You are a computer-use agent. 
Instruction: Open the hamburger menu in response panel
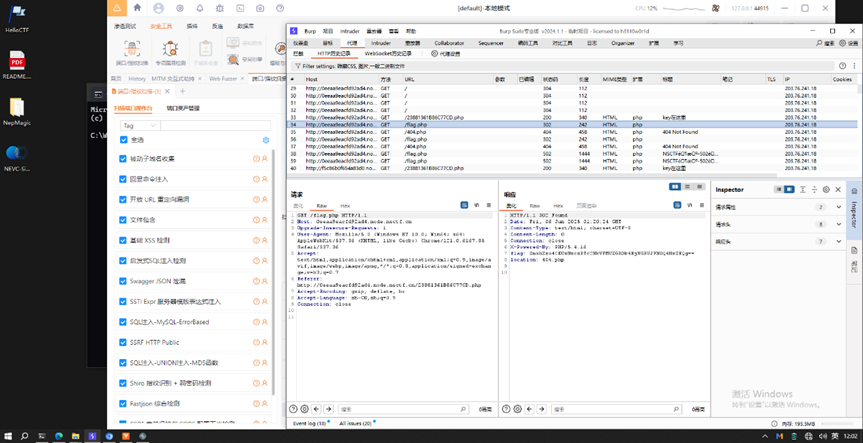(x=701, y=205)
